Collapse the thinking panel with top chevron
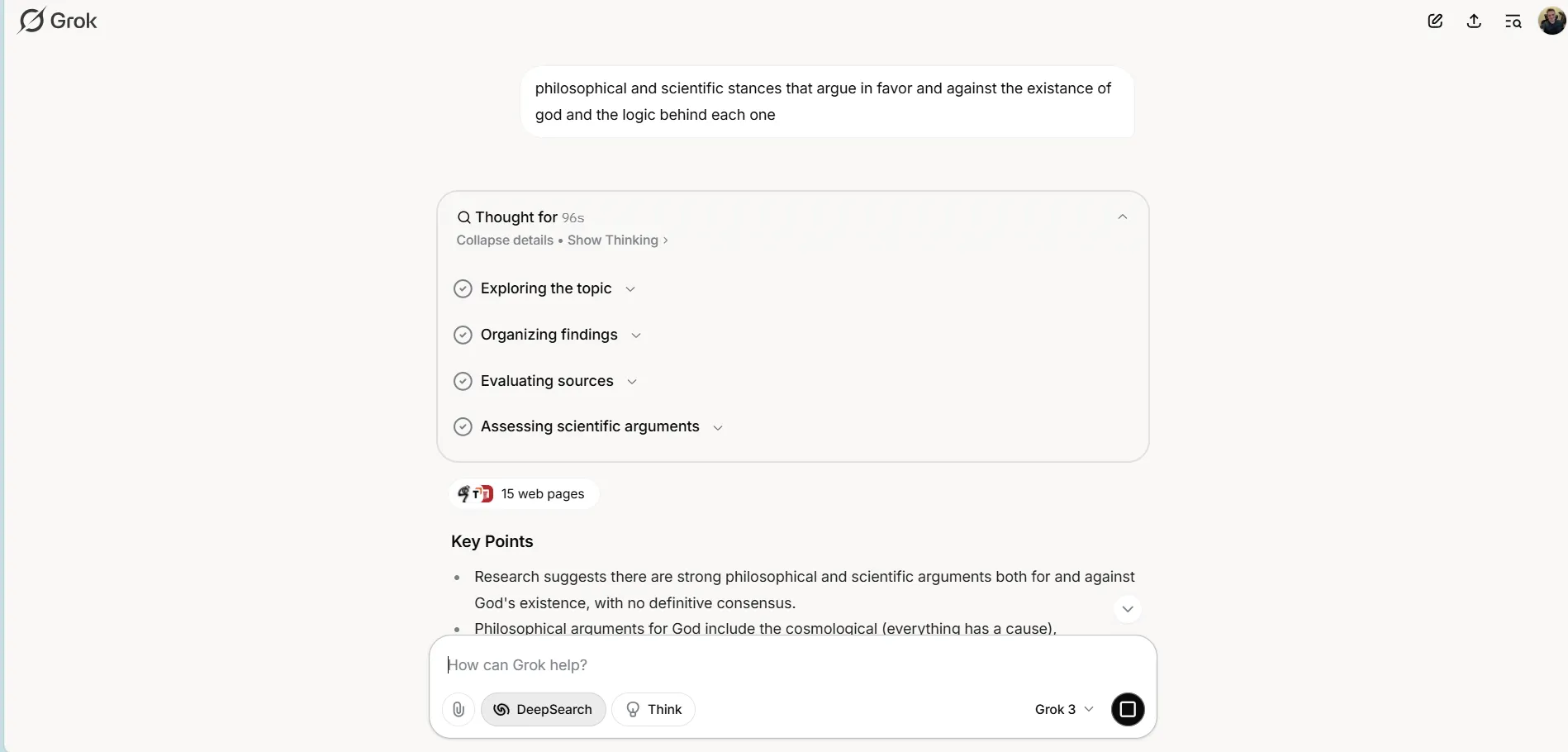Image resolution: width=1568 pixels, height=752 pixels. (x=1122, y=217)
